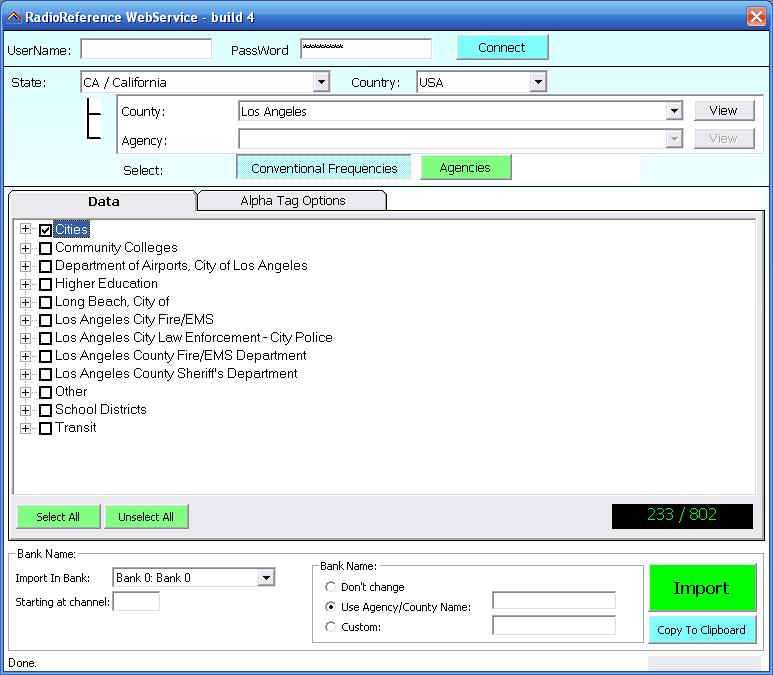Check the Higher Education checkbox

45,284
